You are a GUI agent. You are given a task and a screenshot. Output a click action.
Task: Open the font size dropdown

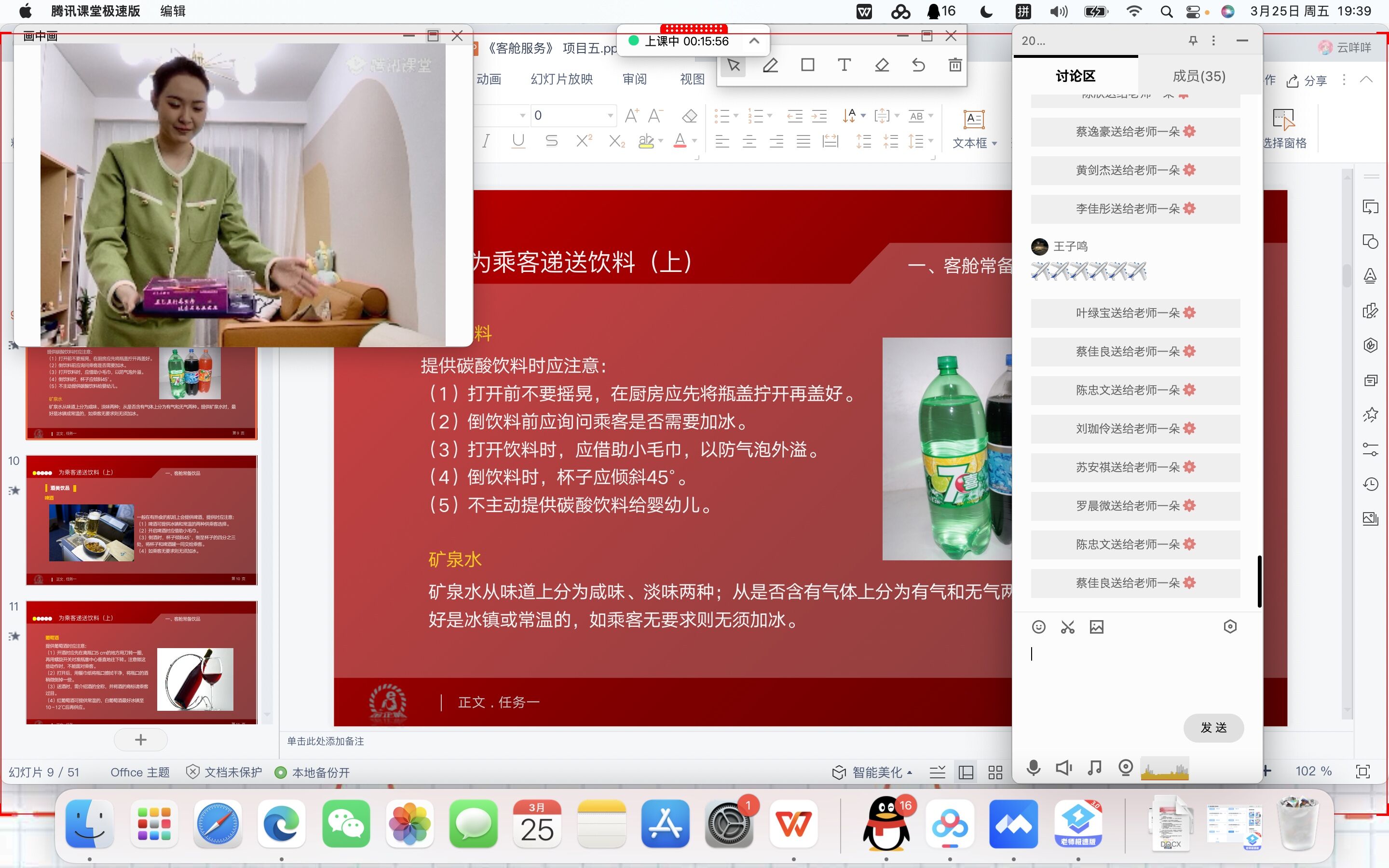point(610,115)
